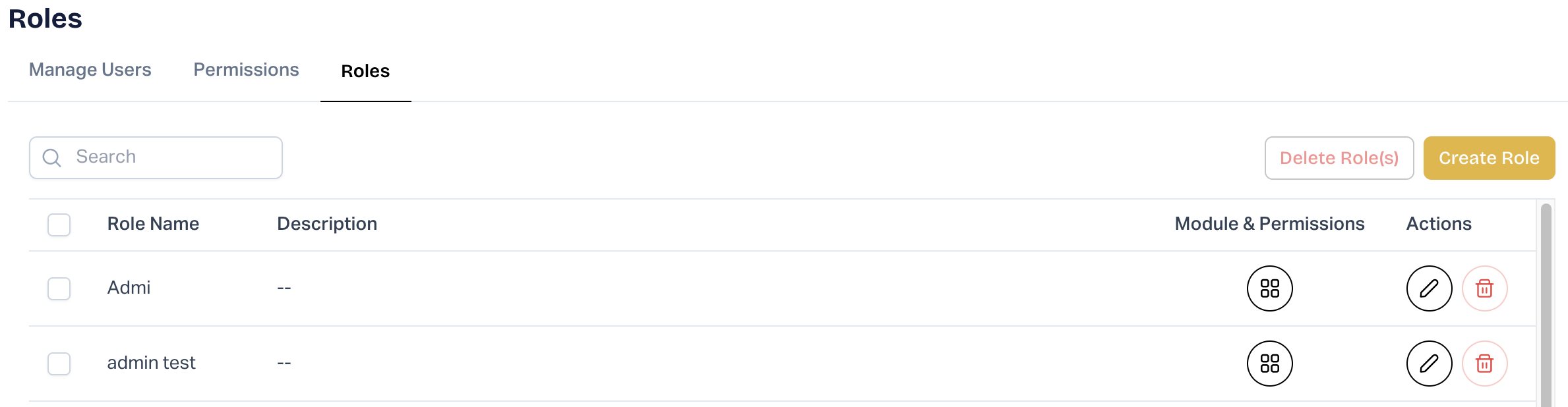Click the search magnifier icon

[51, 158]
